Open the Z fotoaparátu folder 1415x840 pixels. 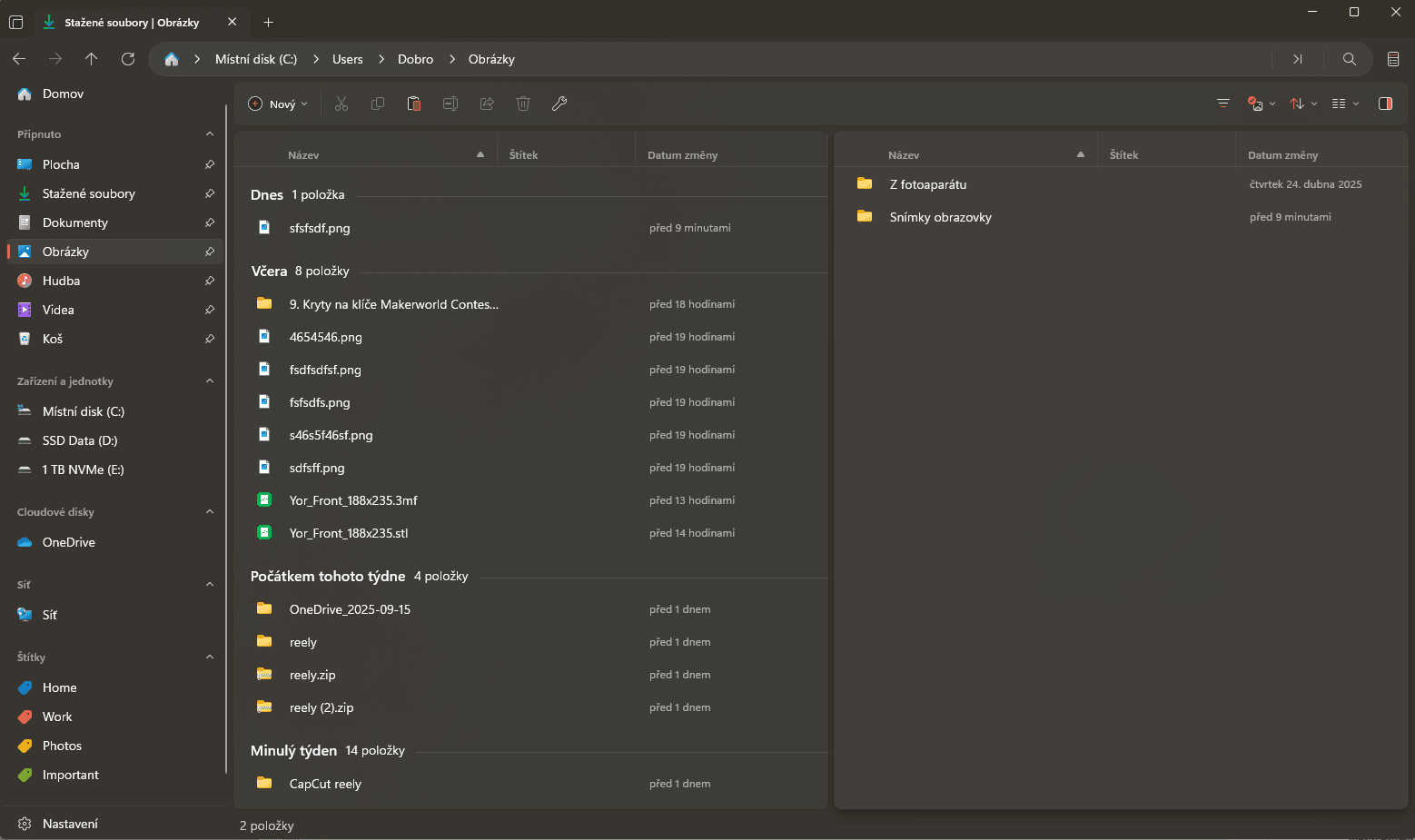click(927, 183)
